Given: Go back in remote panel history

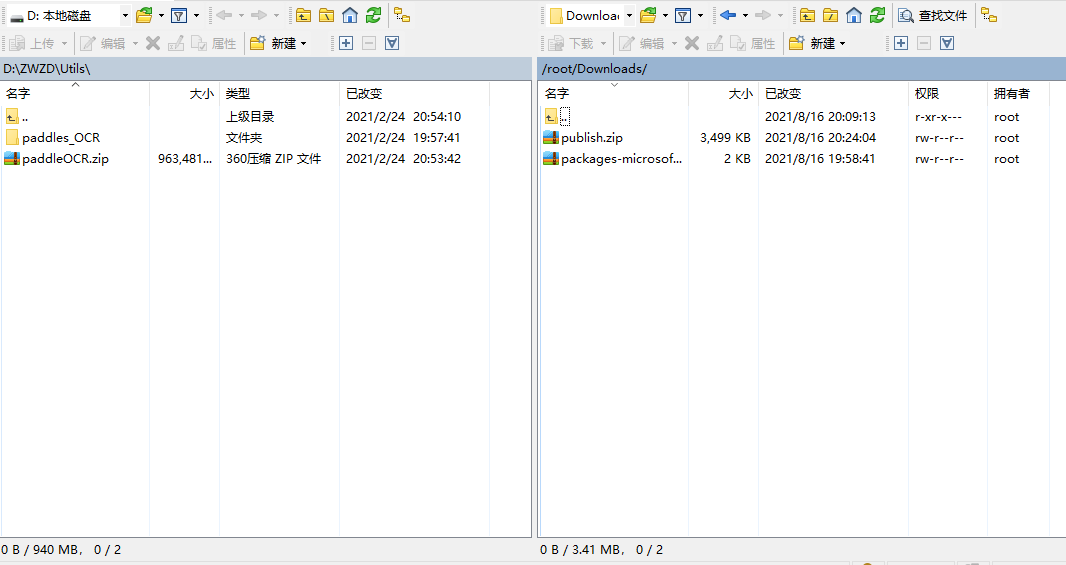Looking at the screenshot, I should click(x=728, y=15).
